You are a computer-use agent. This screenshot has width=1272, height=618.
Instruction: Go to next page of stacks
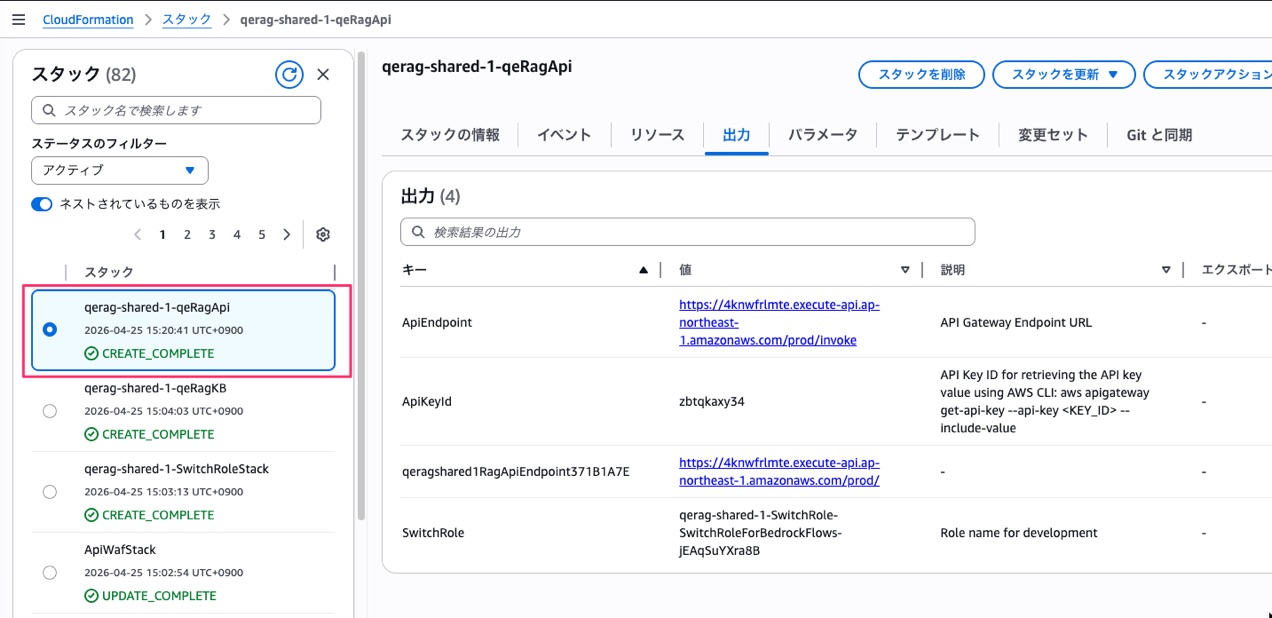287,235
